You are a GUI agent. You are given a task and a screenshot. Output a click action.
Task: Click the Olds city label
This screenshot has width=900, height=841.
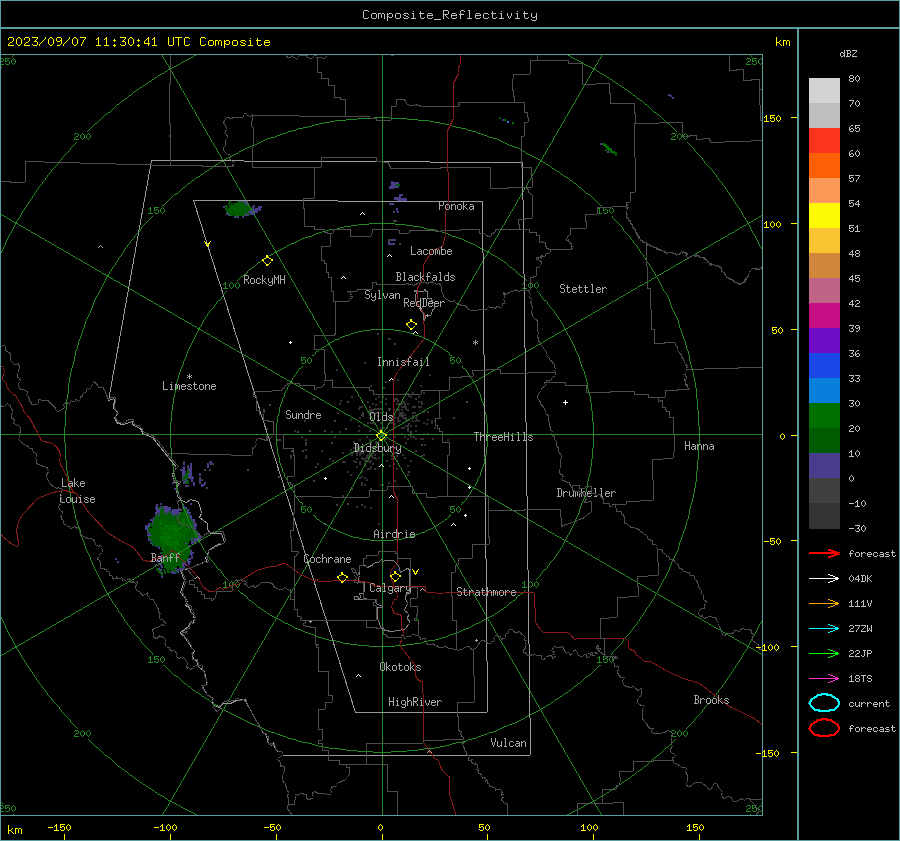(x=381, y=417)
